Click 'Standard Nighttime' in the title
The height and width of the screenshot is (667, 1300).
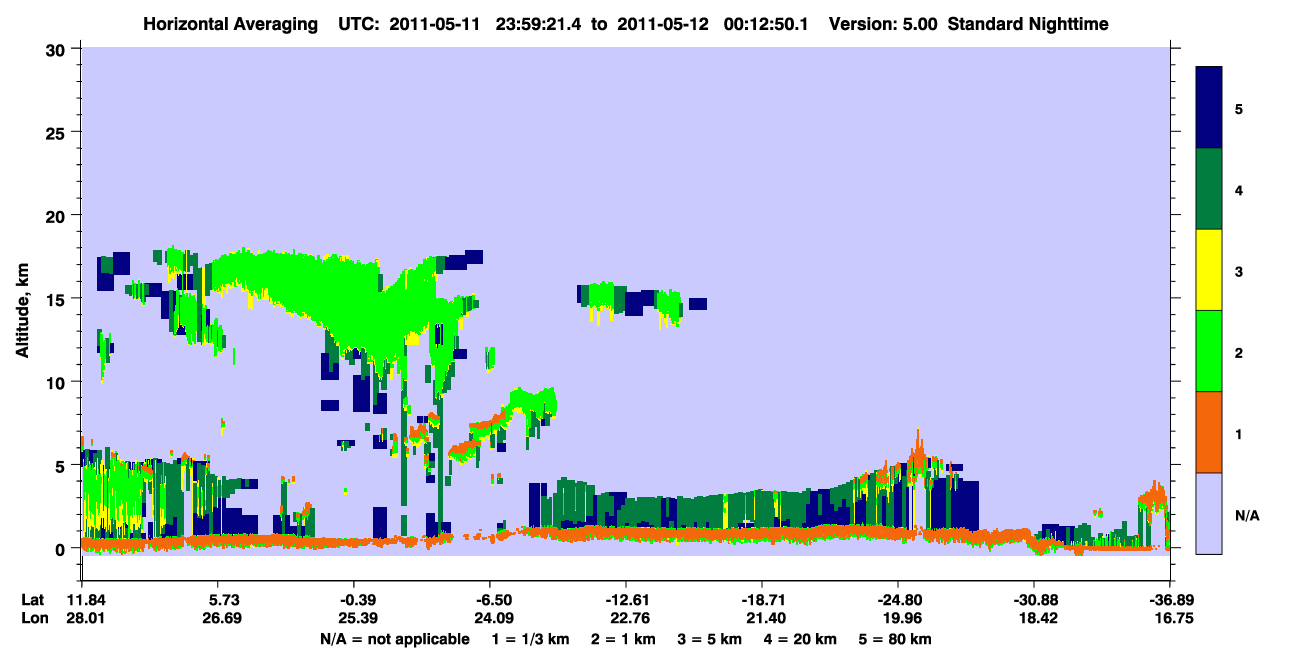[1027, 23]
